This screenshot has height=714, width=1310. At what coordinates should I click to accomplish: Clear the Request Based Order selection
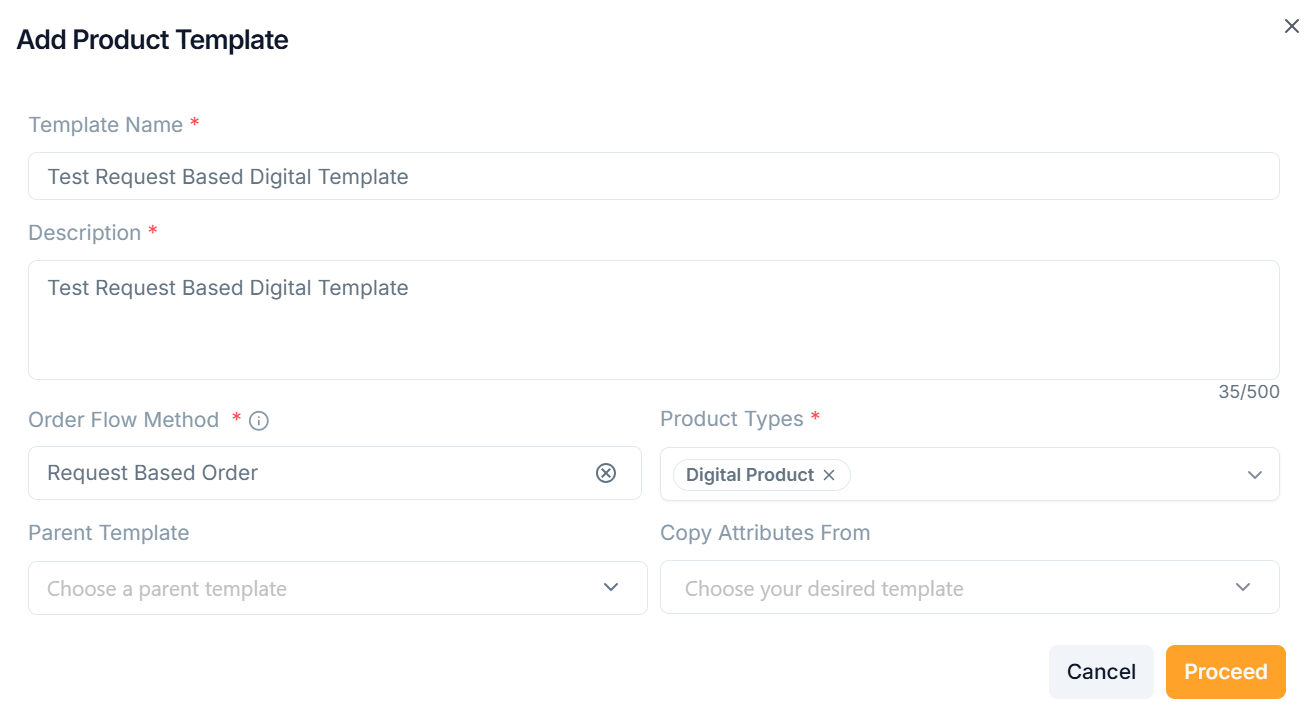tap(606, 473)
